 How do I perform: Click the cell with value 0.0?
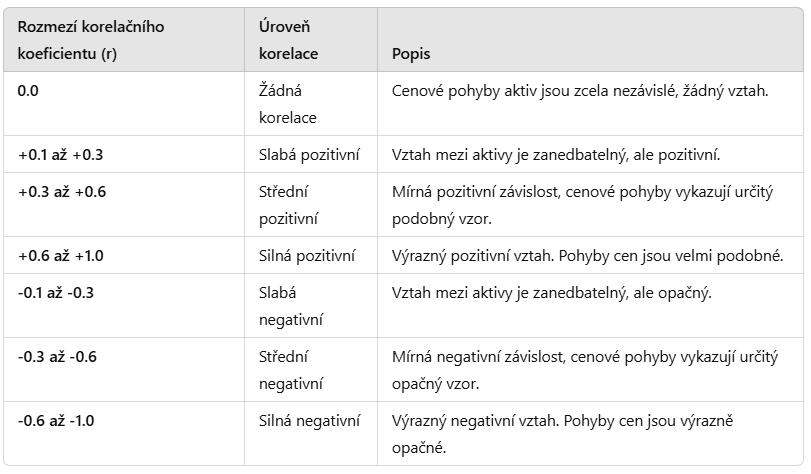30,91
